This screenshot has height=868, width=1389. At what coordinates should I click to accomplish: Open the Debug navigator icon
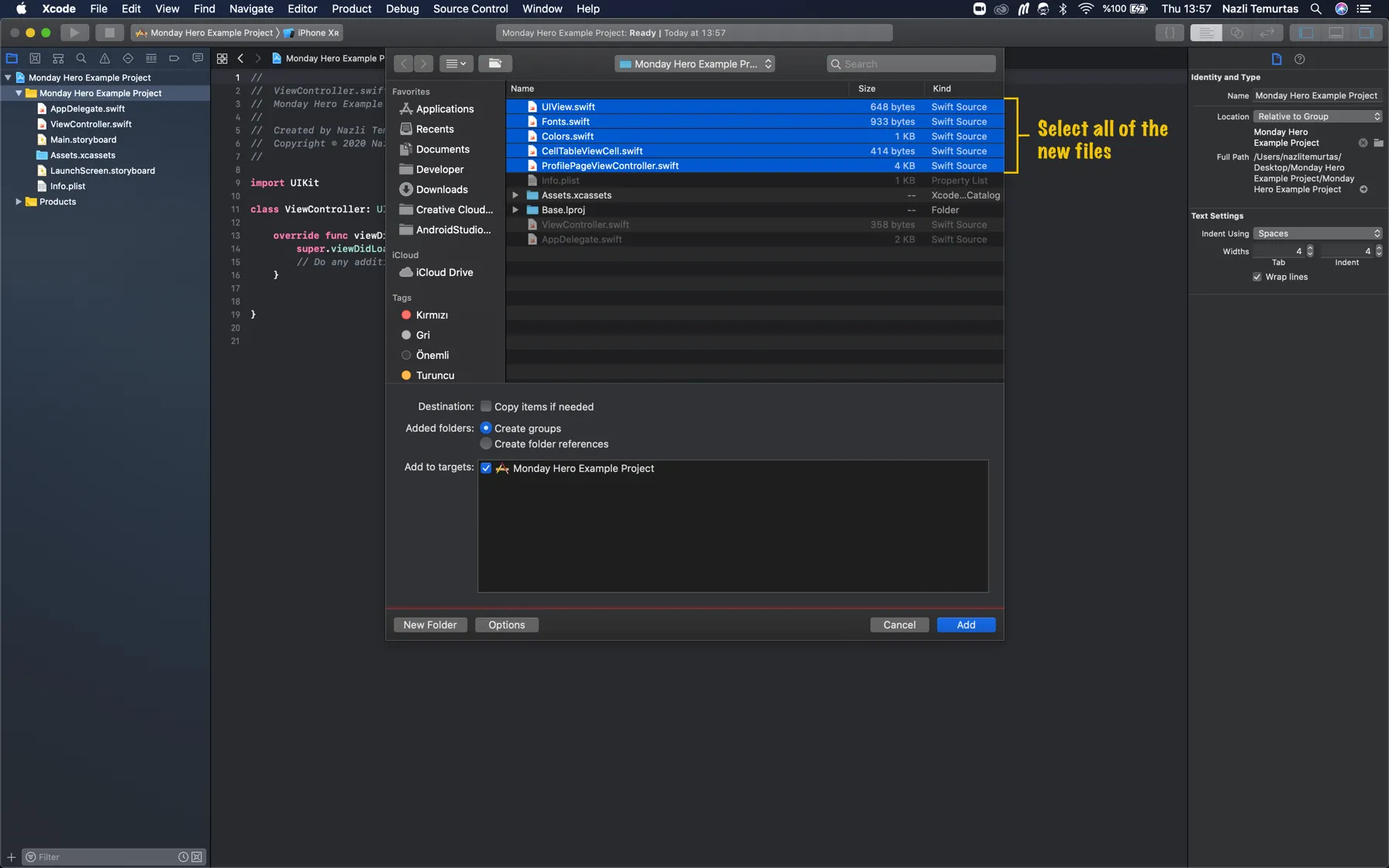[151, 58]
